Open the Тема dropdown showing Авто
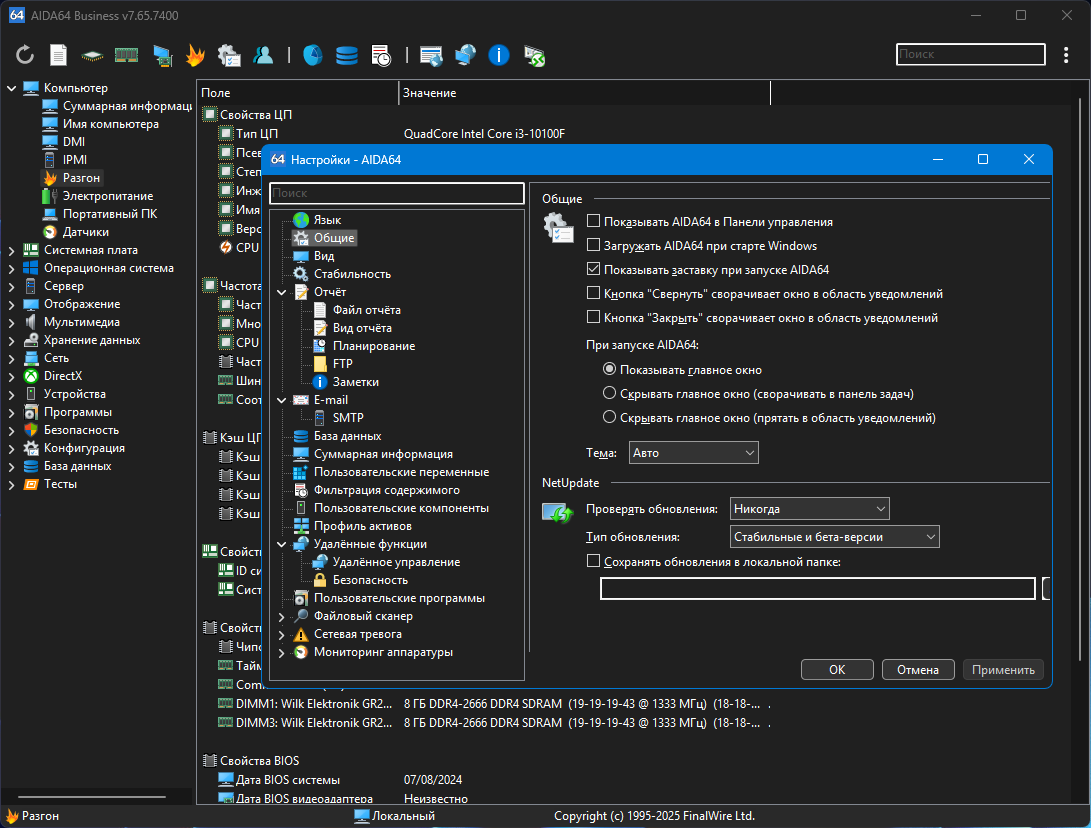This screenshot has height=828, width=1091. pos(694,453)
